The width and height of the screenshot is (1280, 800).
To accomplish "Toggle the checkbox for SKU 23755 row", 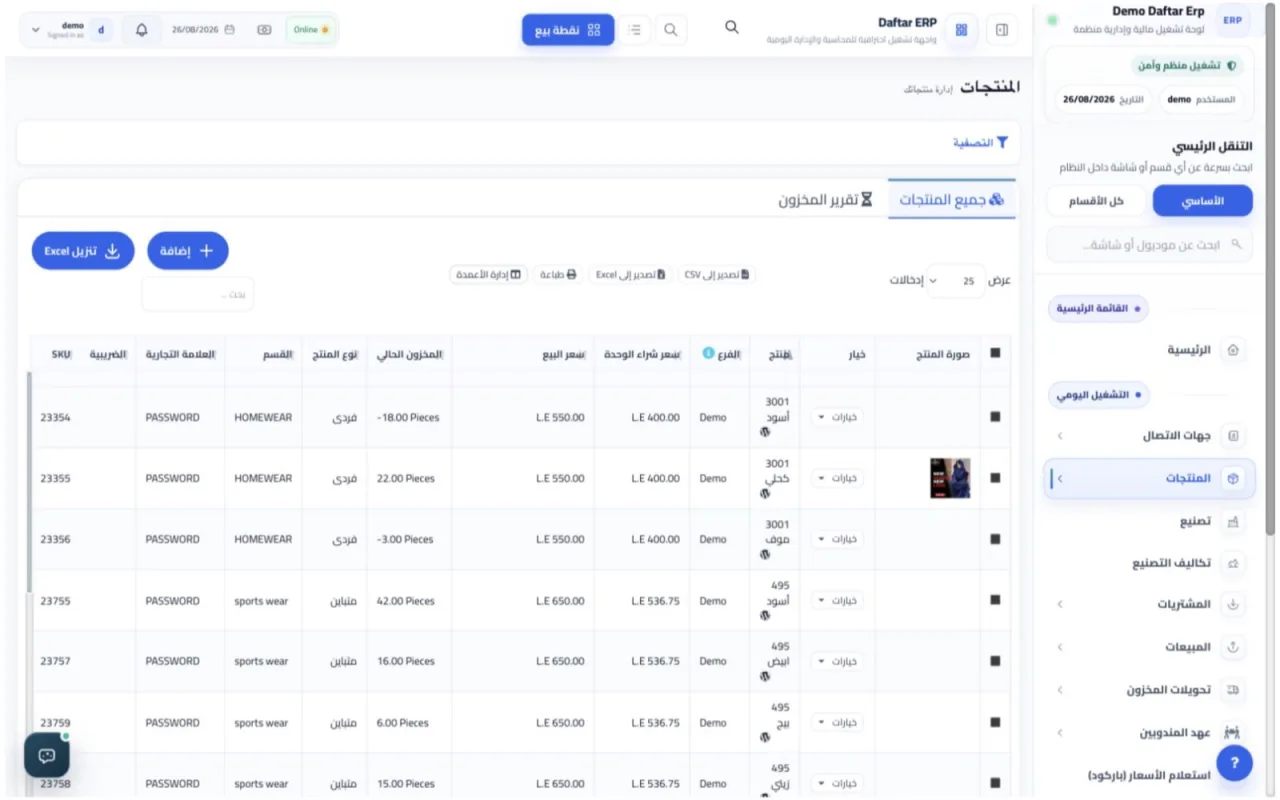I will coord(995,600).
